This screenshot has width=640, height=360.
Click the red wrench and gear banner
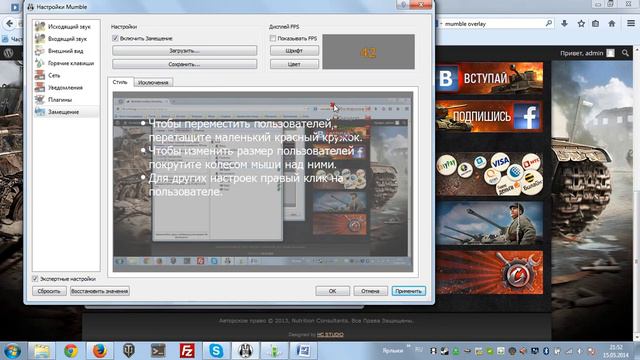489,272
